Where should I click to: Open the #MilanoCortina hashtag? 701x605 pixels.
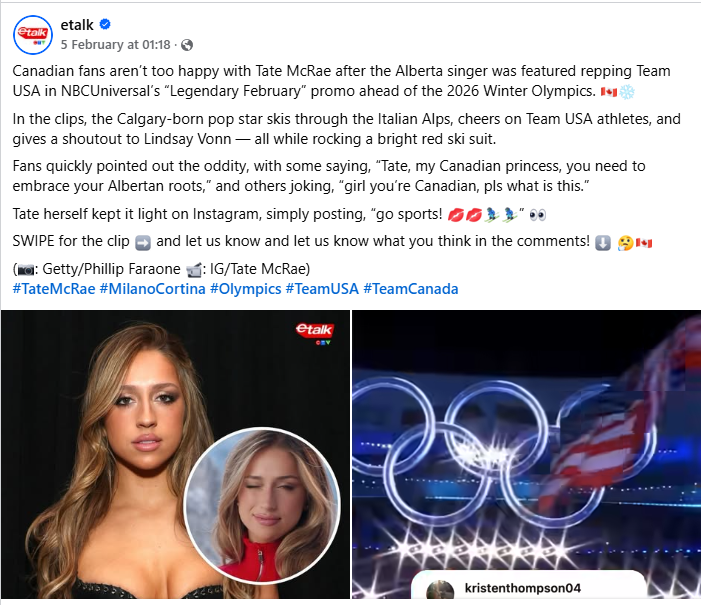click(x=152, y=289)
